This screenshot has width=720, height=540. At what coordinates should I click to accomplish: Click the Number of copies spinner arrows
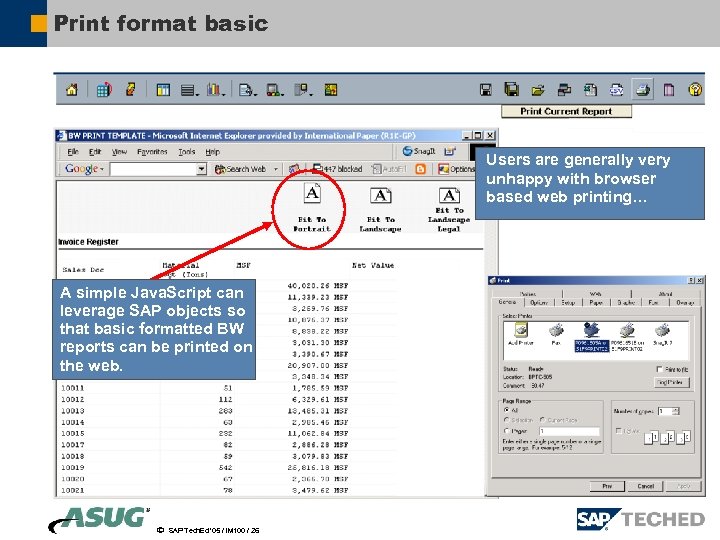[x=675, y=411]
